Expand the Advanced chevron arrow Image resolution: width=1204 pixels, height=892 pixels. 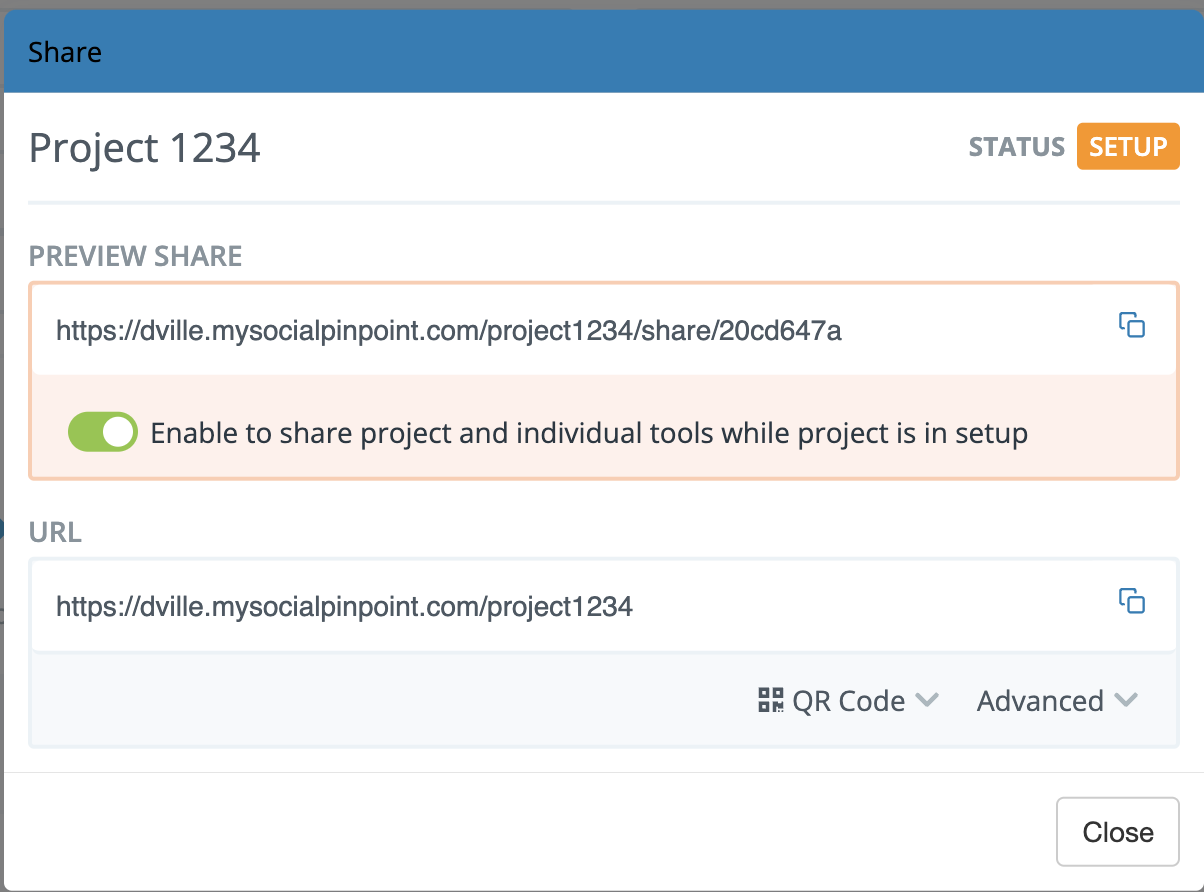[1126, 700]
